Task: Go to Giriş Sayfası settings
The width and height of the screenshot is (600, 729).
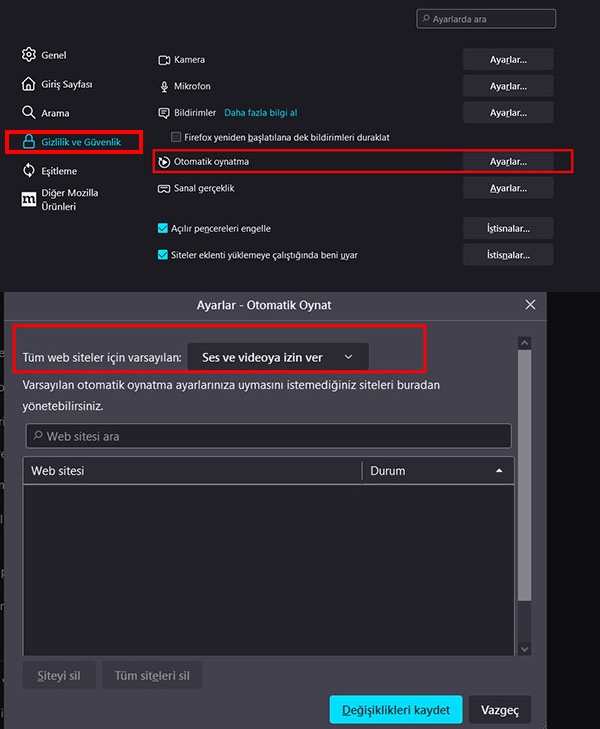Action: pos(57,84)
